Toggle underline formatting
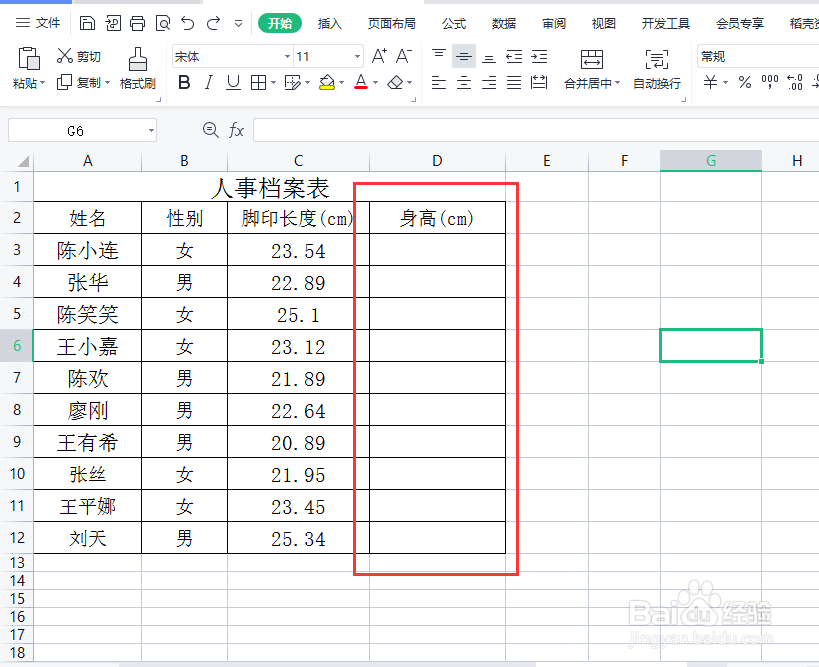Viewport: 819px width, 667px height. tap(233, 82)
